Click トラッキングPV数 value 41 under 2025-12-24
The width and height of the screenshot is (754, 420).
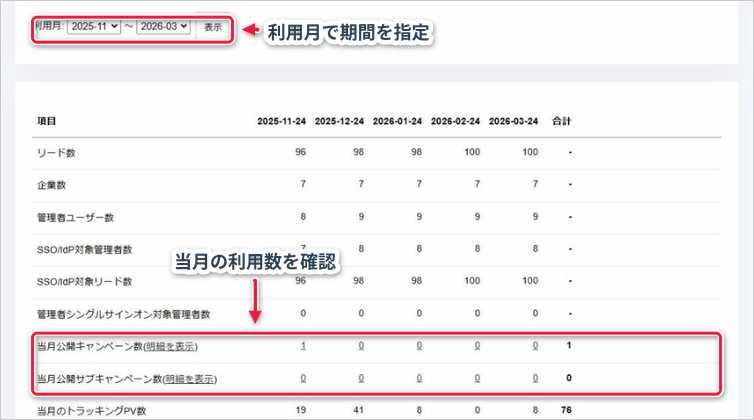[x=358, y=410]
